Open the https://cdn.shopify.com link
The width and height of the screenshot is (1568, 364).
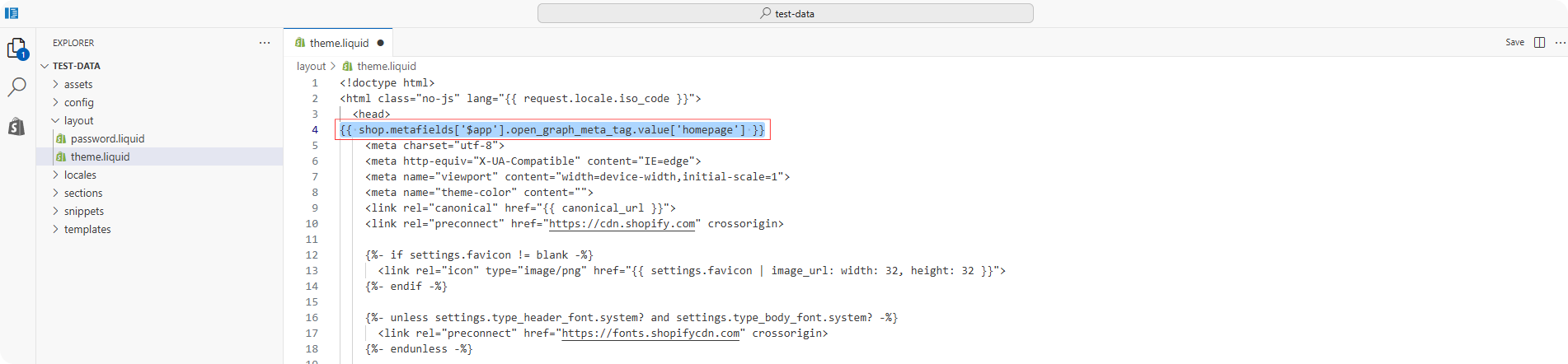(622, 224)
